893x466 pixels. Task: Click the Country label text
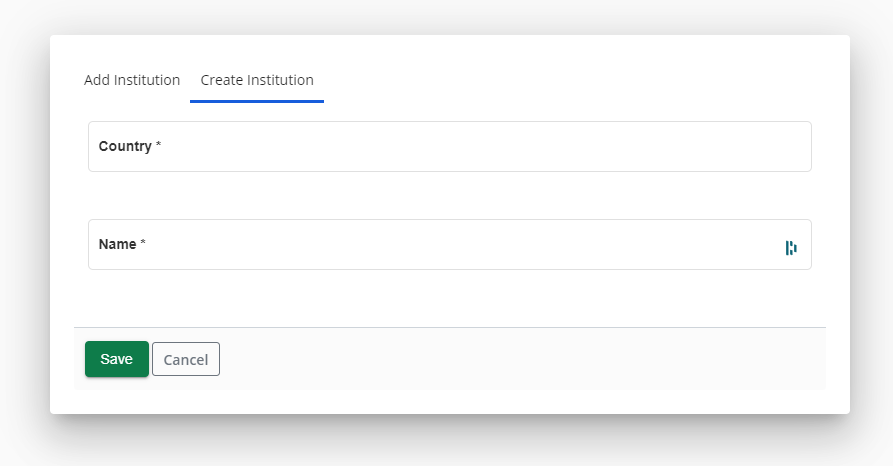tap(124, 146)
